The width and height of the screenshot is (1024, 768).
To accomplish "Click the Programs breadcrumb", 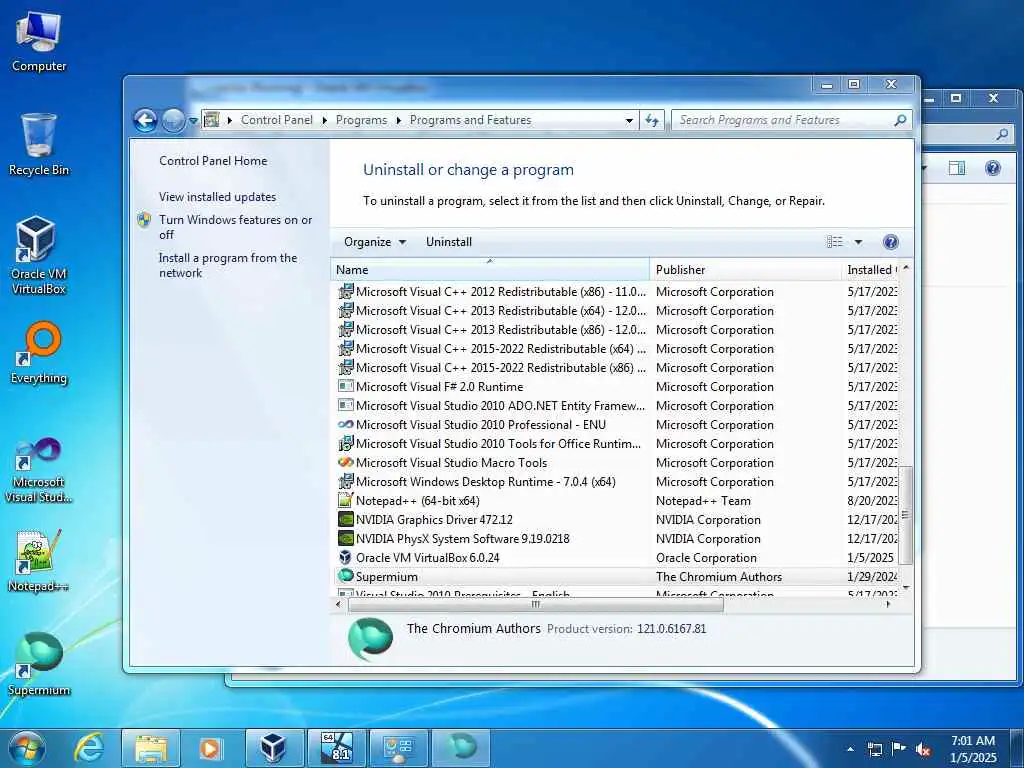I will [x=361, y=120].
